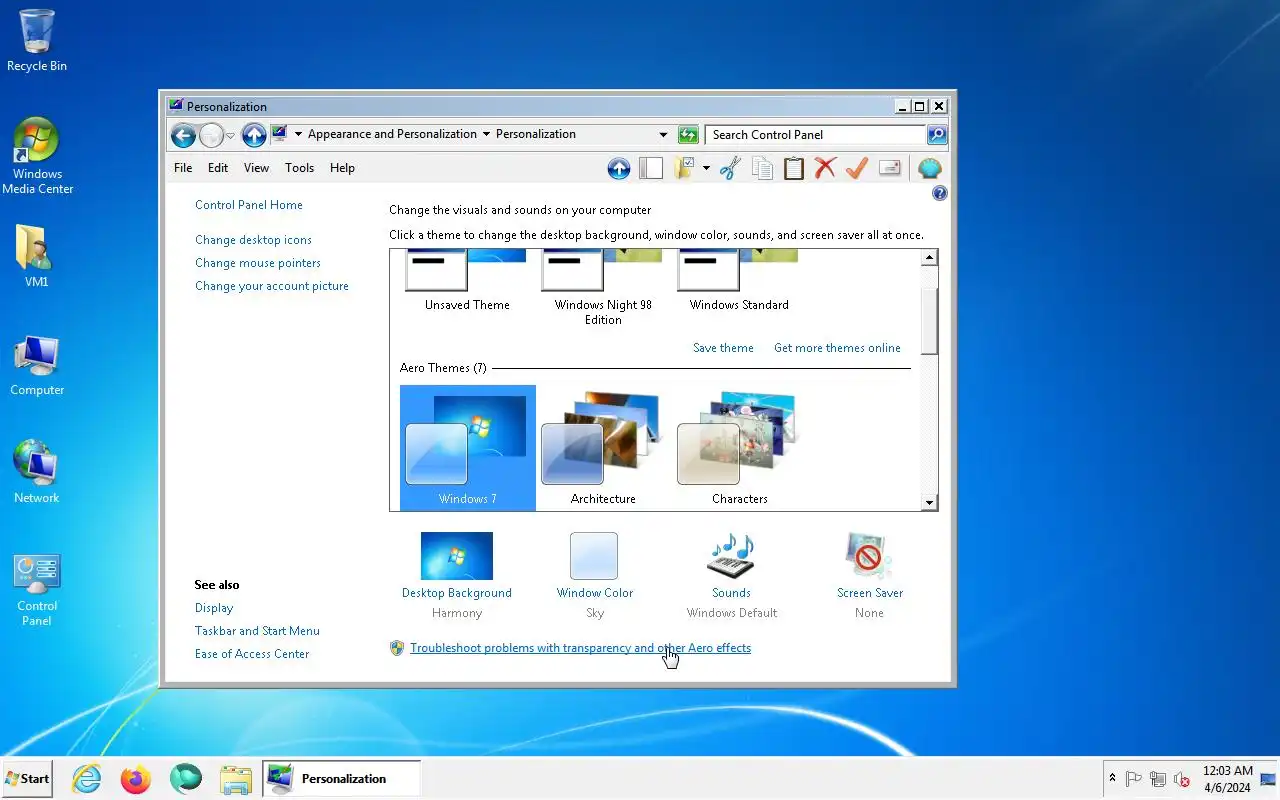The image size is (1280, 800).
Task: Click the Cut scissors icon
Action: [x=729, y=168]
